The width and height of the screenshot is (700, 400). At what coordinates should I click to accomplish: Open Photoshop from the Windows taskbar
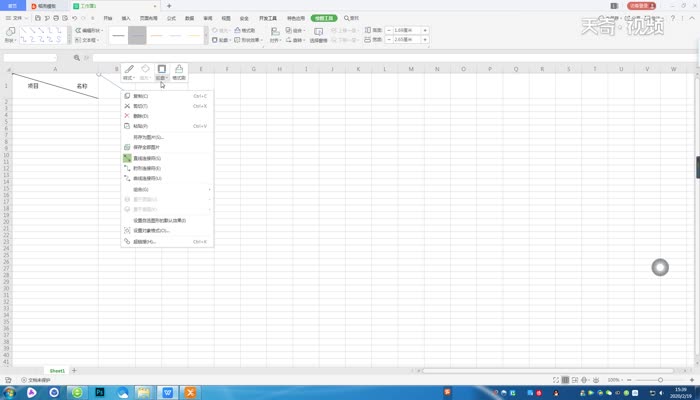click(x=100, y=392)
